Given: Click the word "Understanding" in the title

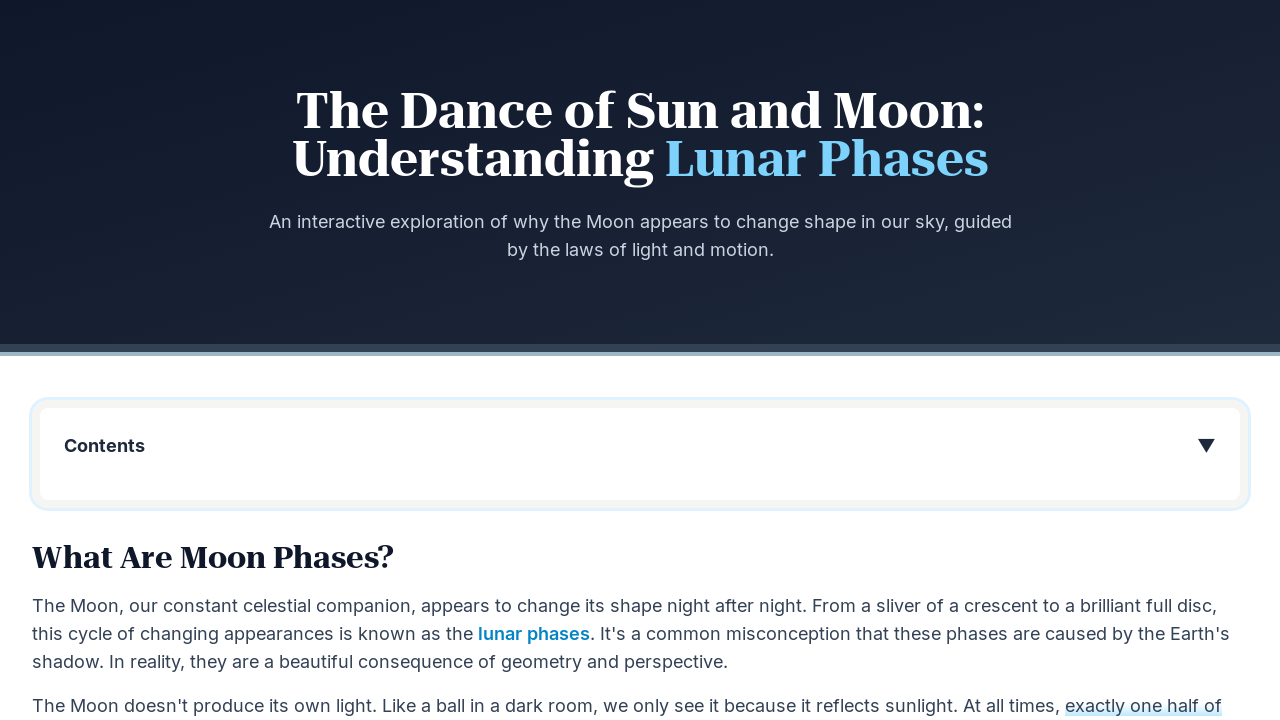Looking at the screenshot, I should [x=473, y=160].
